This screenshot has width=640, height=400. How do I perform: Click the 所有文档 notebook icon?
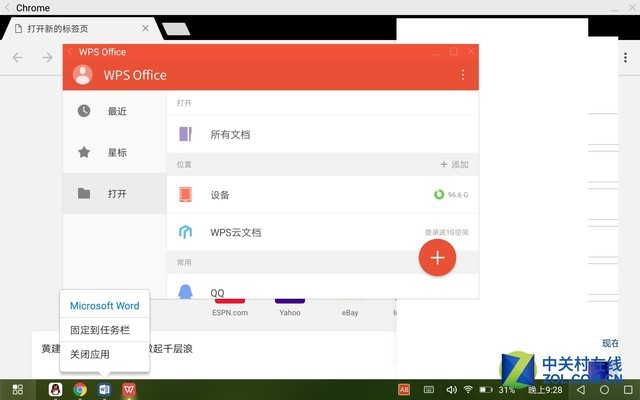(x=185, y=134)
